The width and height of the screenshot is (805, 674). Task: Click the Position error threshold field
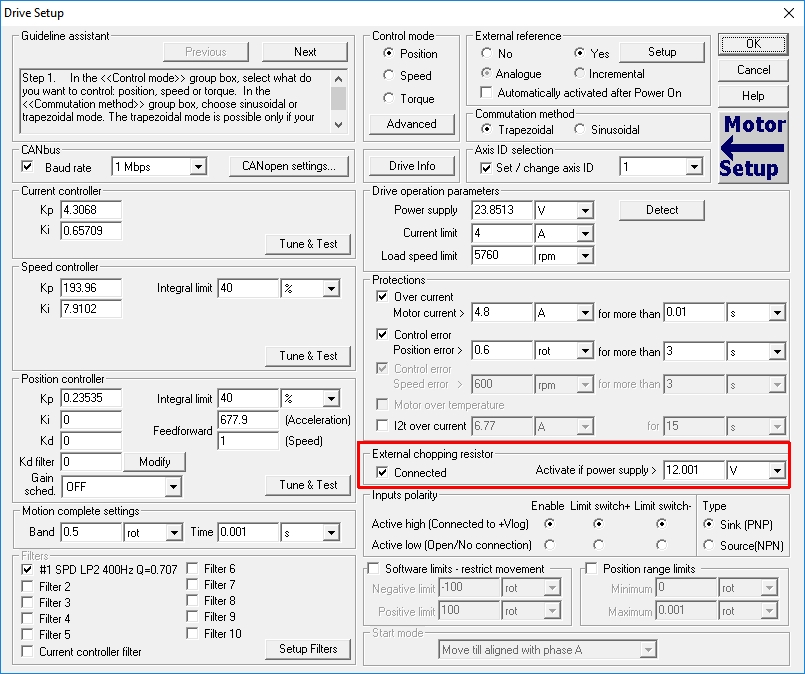[x=502, y=351]
